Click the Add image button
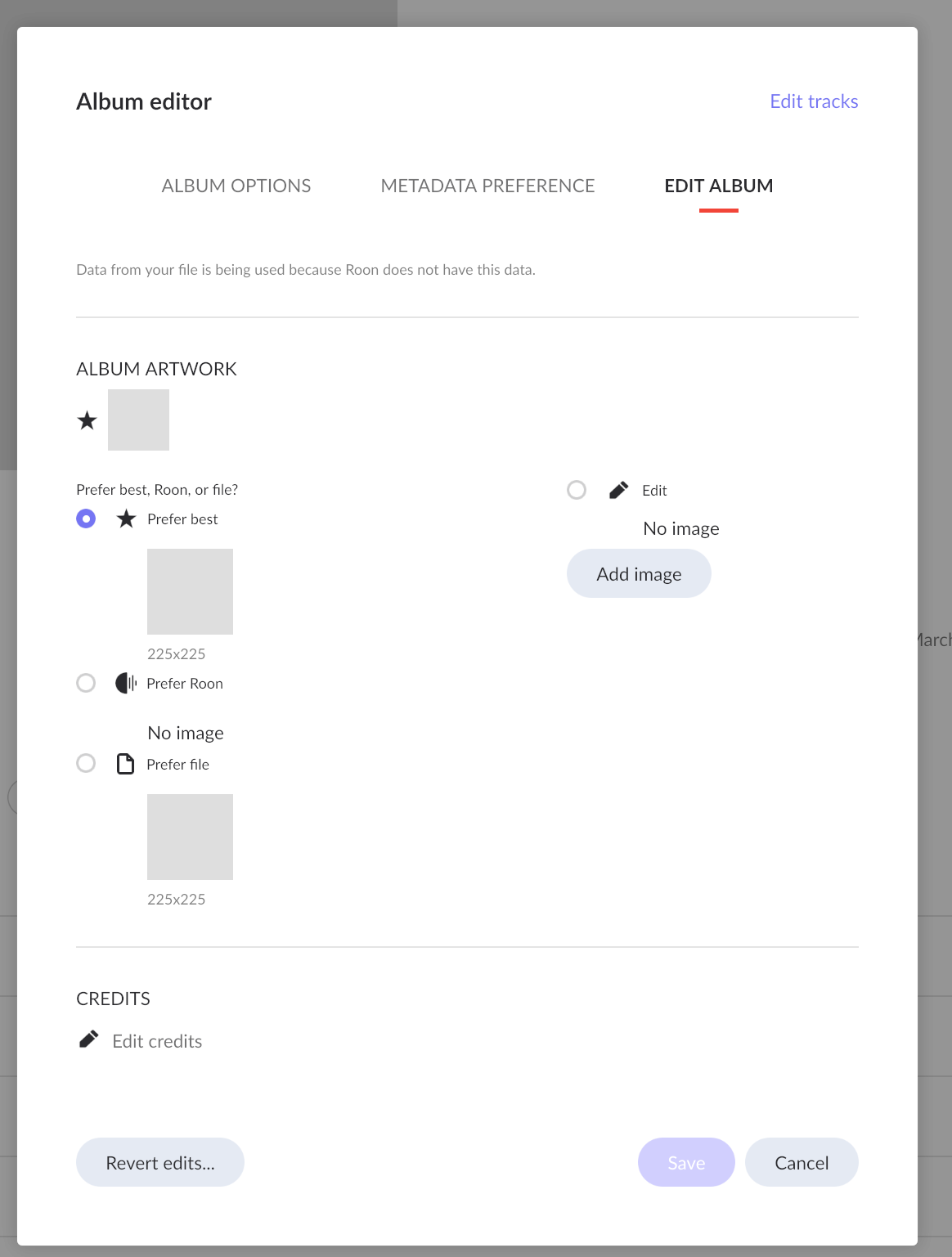The width and height of the screenshot is (952, 1257). tap(639, 573)
